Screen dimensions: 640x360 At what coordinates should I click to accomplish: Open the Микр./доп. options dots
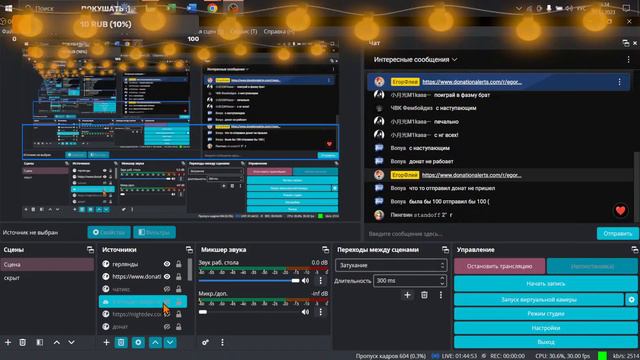[320, 312]
